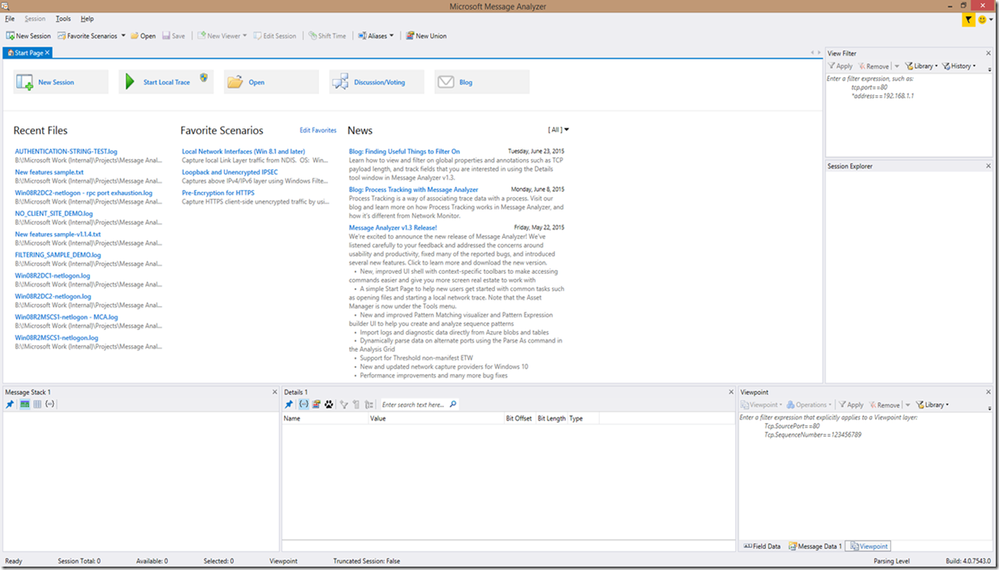The height and width of the screenshot is (570, 999).
Task: Click the pin icon in Message Stack 1
Action: click(x=10, y=404)
